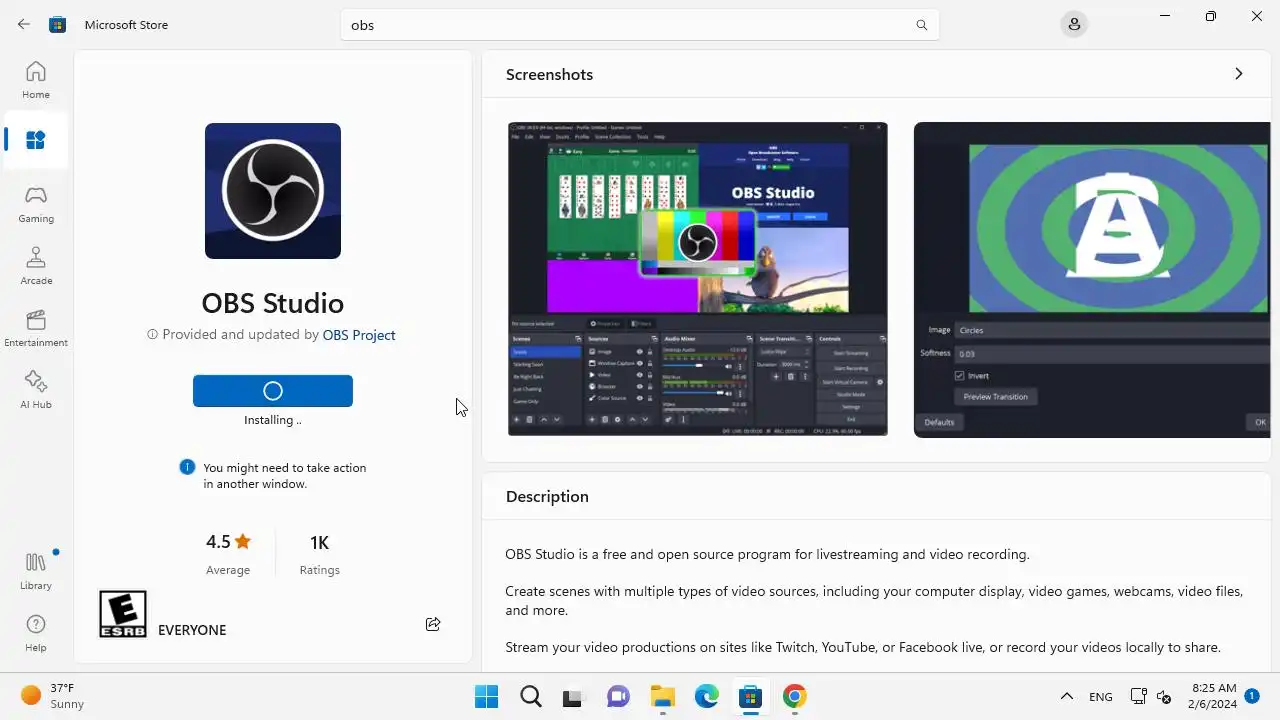Open Task View on taskbar

tap(573, 696)
